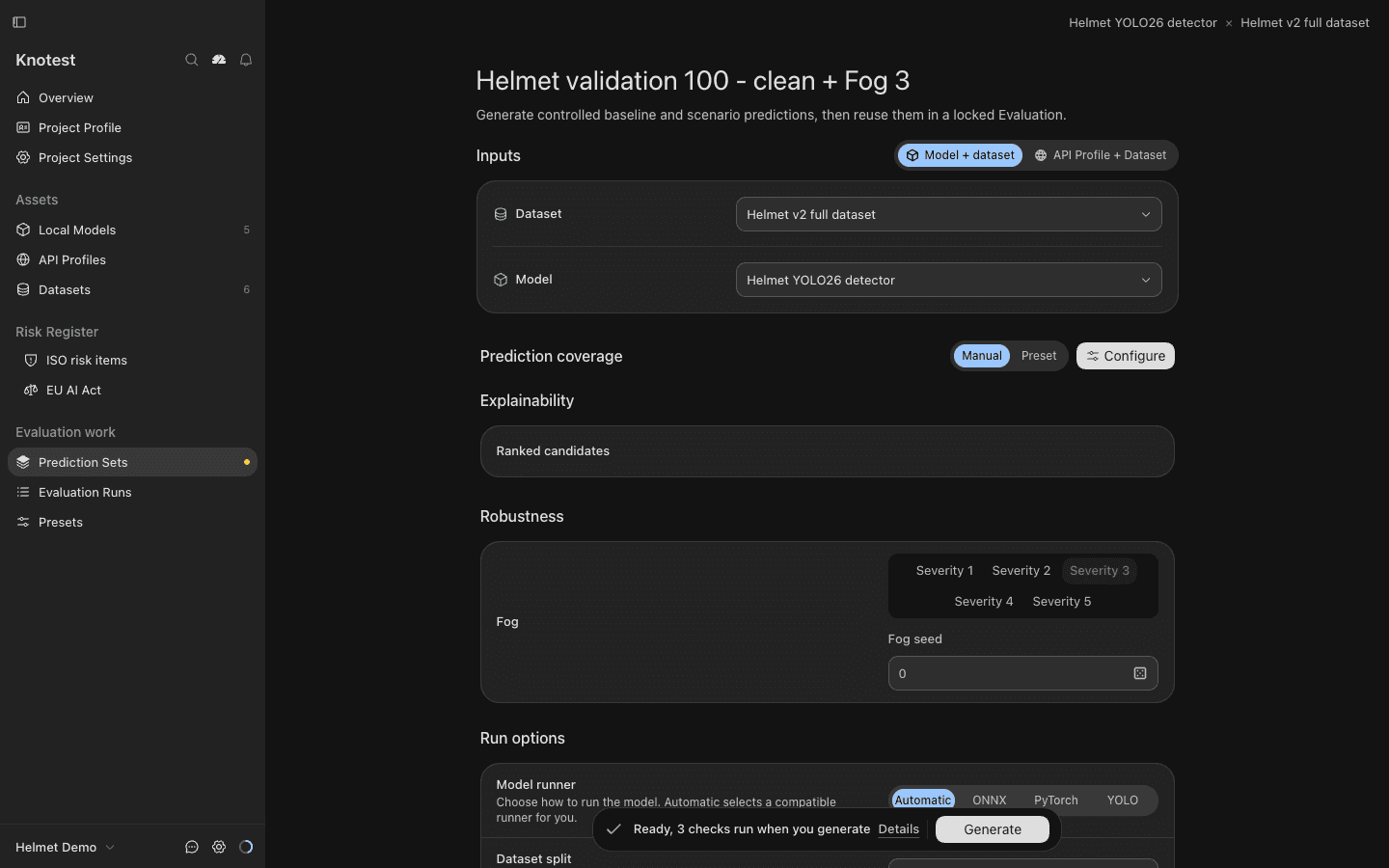The width and height of the screenshot is (1389, 868).
Task: Choose Fog Severity 3
Action: 1100,571
